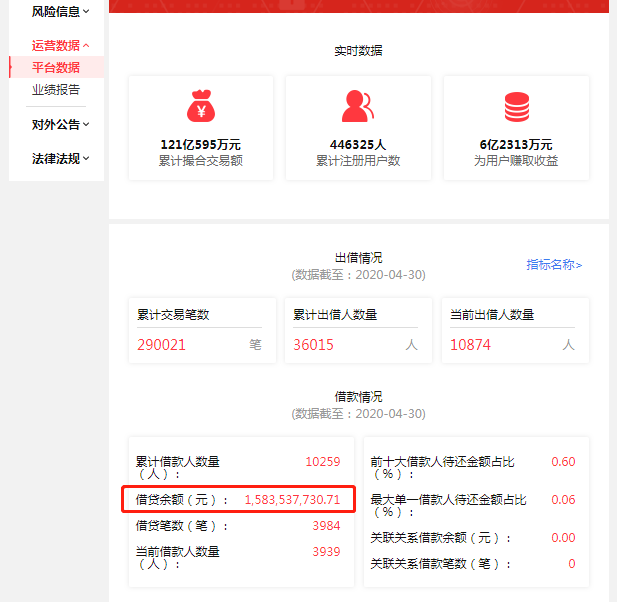This screenshot has width=617, height=602.
Task: Click the users icon above 累计注册用户数
Action: tap(357, 106)
